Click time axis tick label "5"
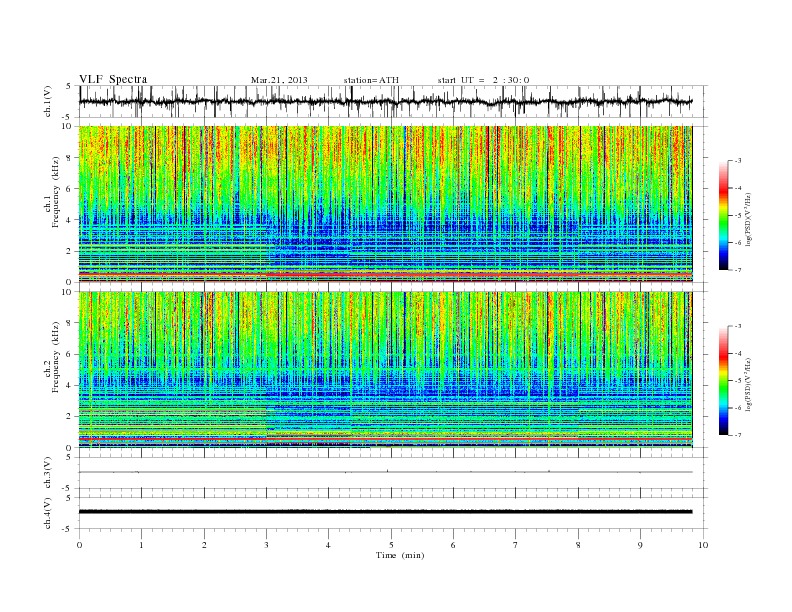The height and width of the screenshot is (612, 792). [x=391, y=545]
